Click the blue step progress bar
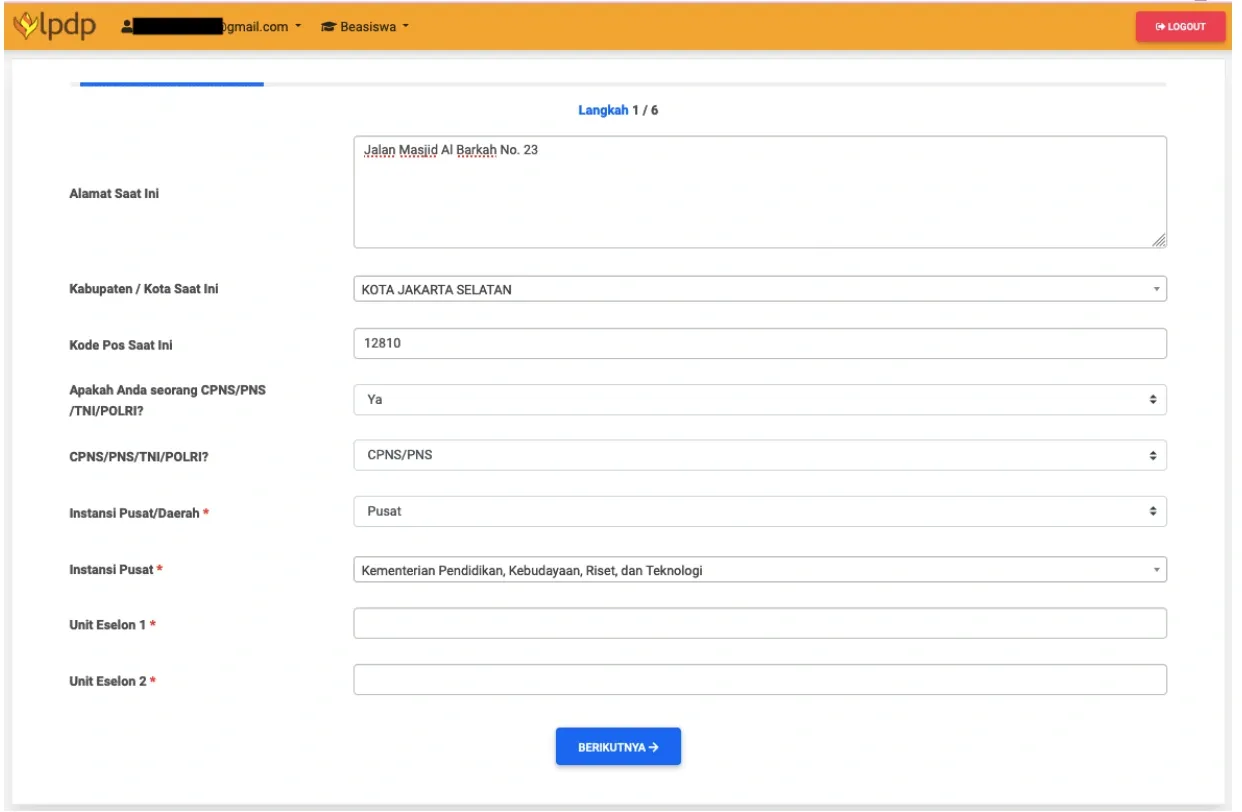This screenshot has height=812, width=1242. pyautogui.click(x=172, y=85)
